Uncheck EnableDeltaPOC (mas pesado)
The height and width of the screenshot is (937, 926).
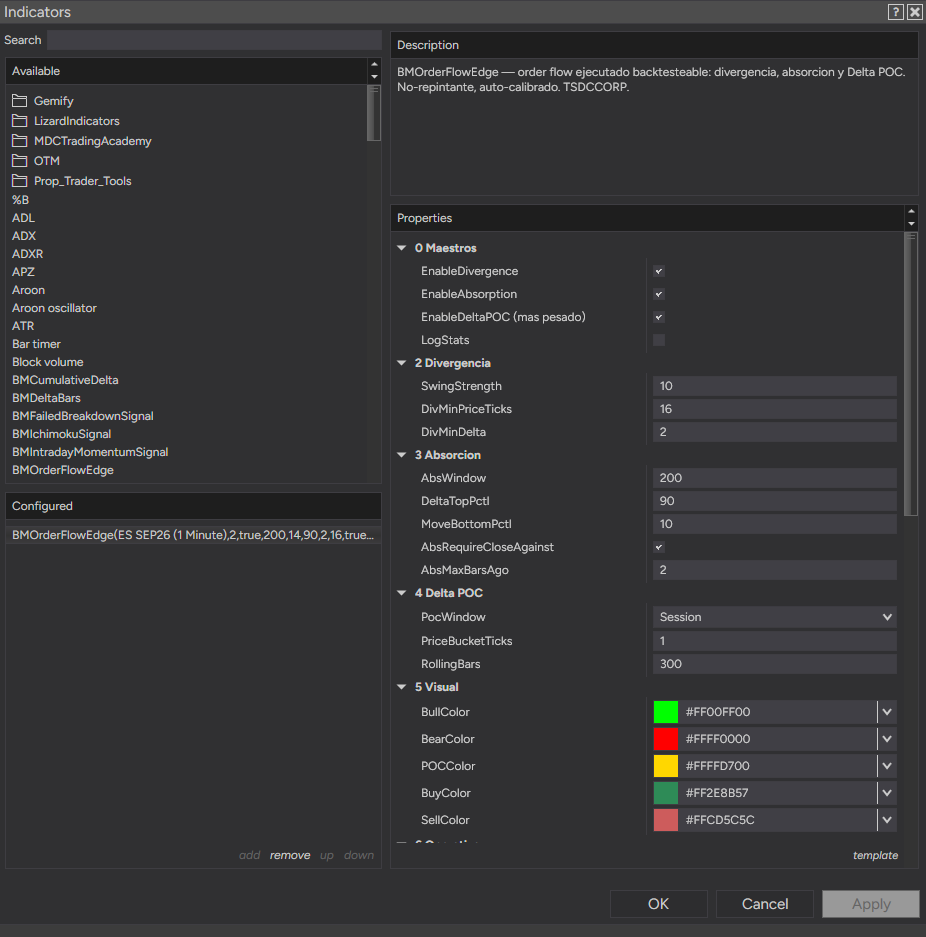click(x=659, y=317)
